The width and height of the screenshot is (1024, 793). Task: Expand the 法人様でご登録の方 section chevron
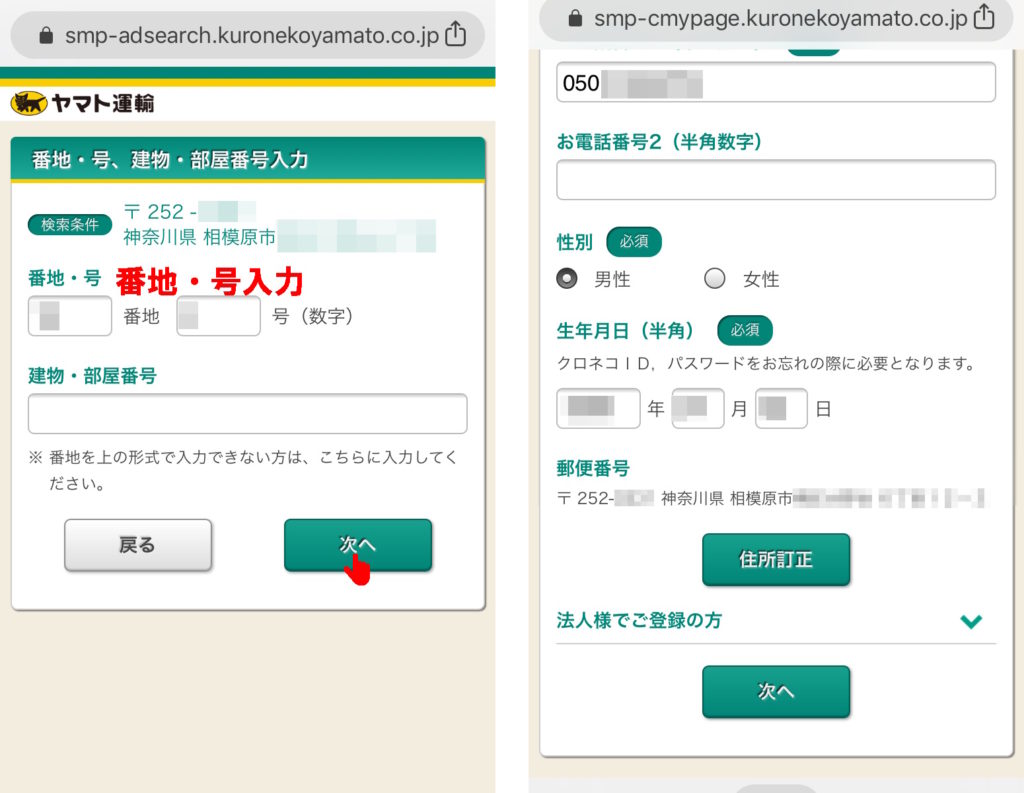point(970,621)
